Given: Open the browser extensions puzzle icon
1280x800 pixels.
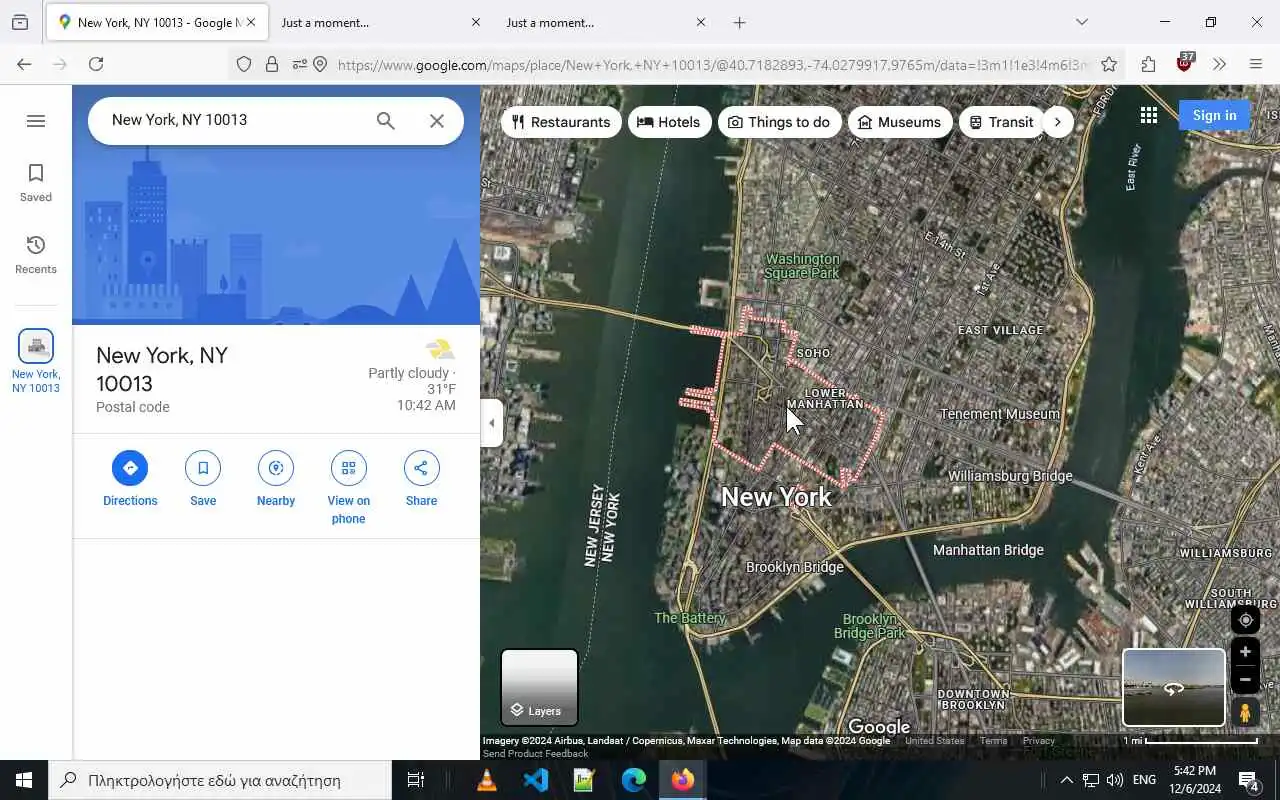Looking at the screenshot, I should (x=1148, y=64).
